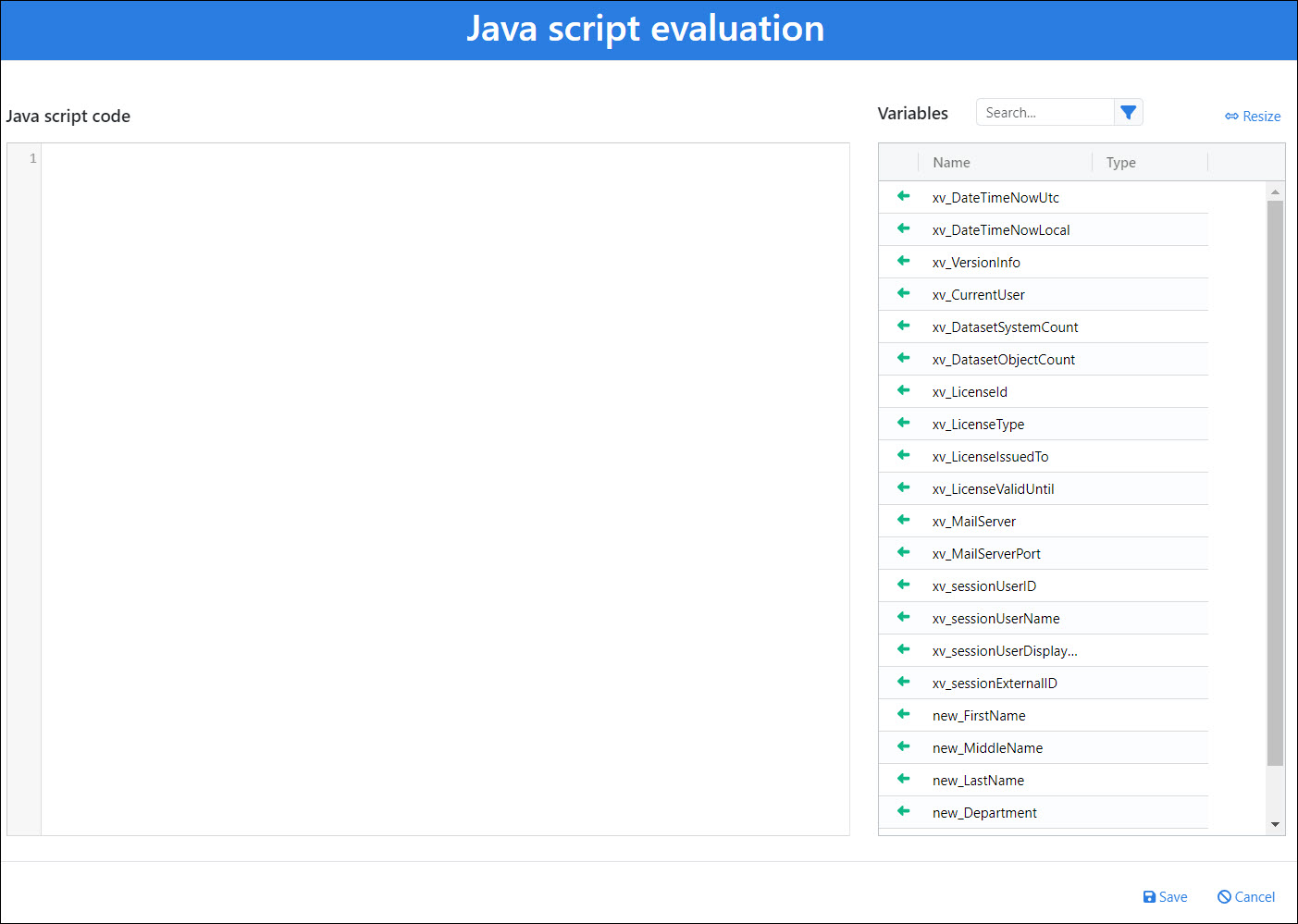Image resolution: width=1298 pixels, height=924 pixels.
Task: Click the scroll up arrow in variables list
Action: 1275,192
